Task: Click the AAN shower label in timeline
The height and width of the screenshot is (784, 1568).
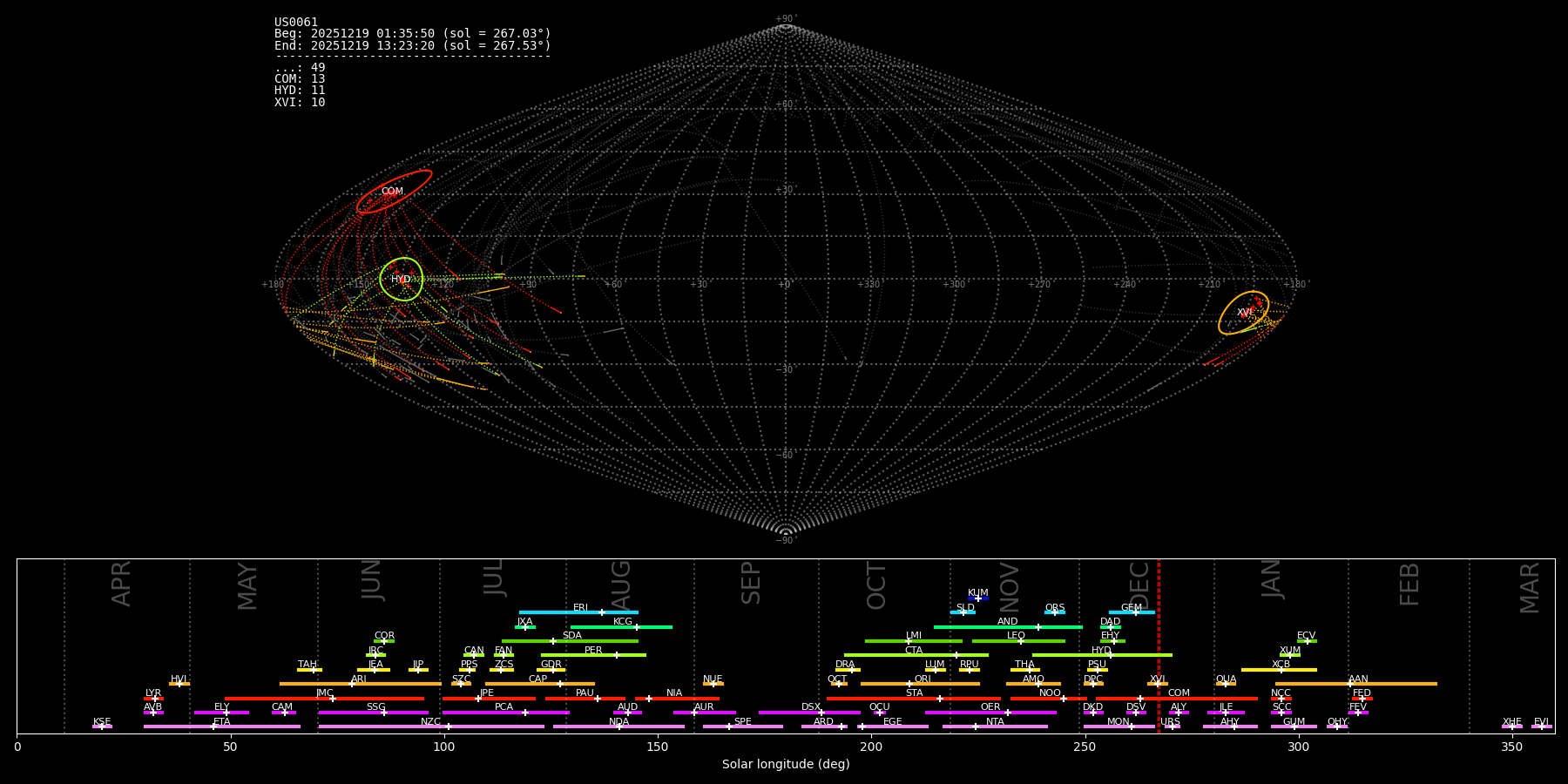Action: click(1359, 679)
